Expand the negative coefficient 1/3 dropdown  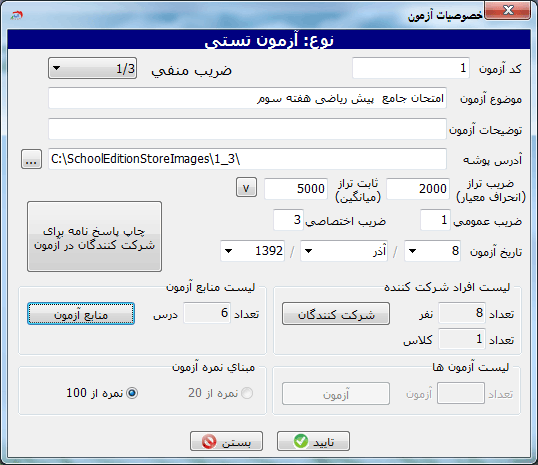coord(93,68)
